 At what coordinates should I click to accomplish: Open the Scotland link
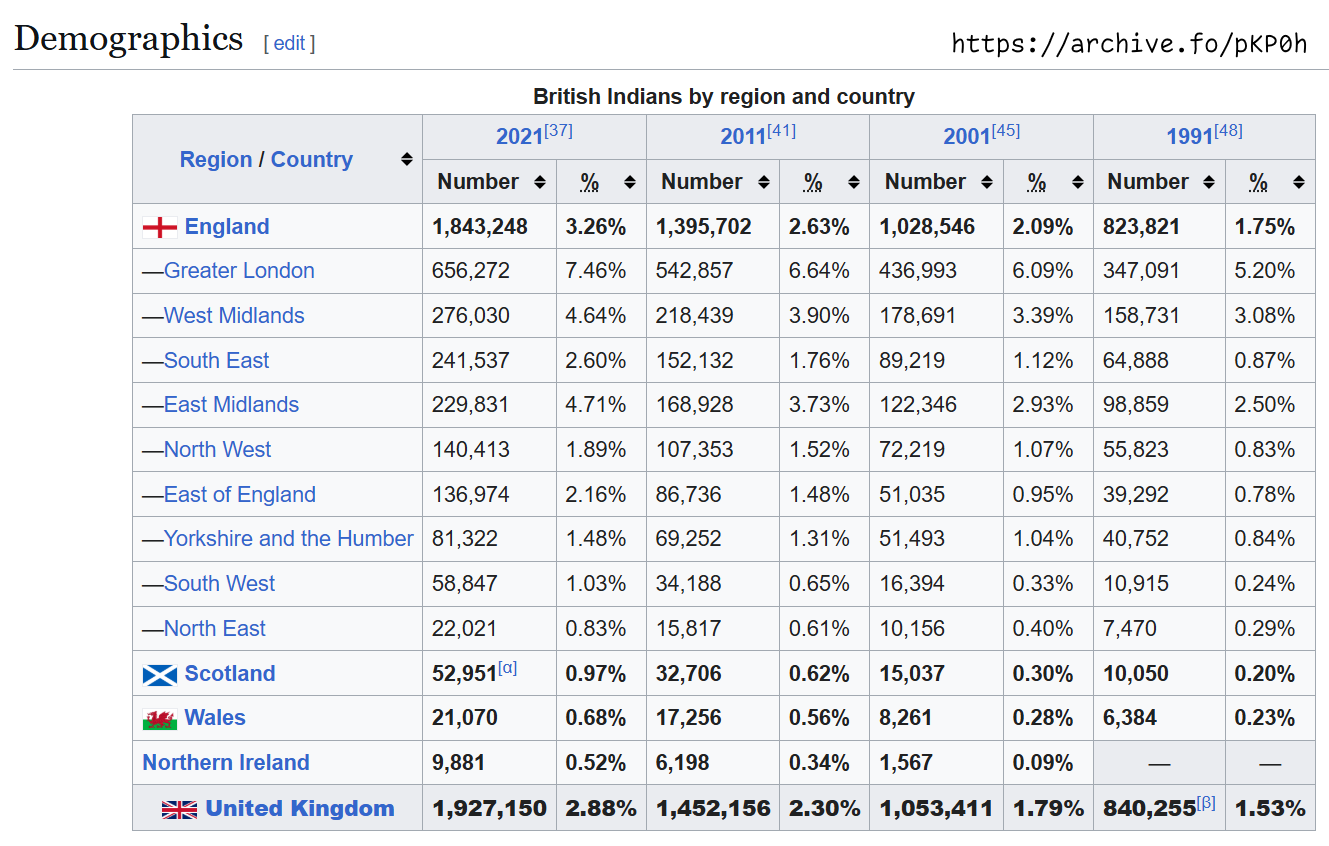click(x=230, y=674)
